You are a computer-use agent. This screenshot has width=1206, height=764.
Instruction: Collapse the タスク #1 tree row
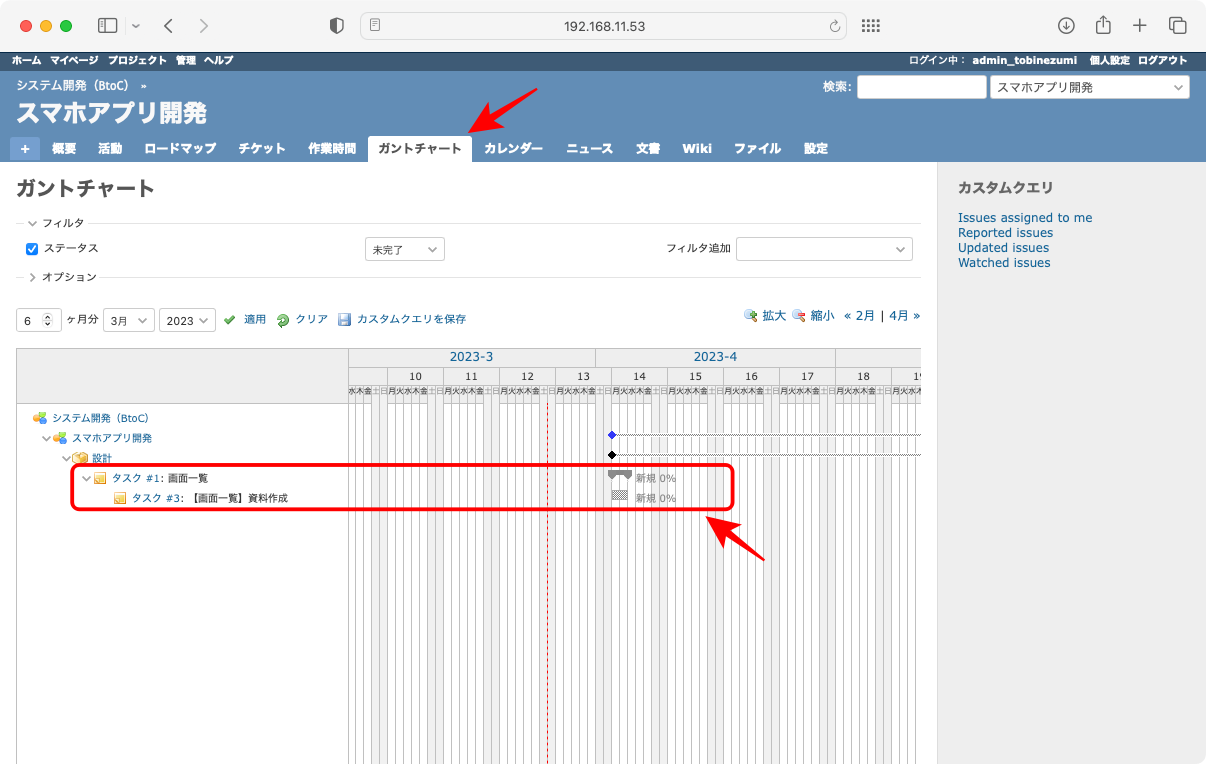coord(86,478)
